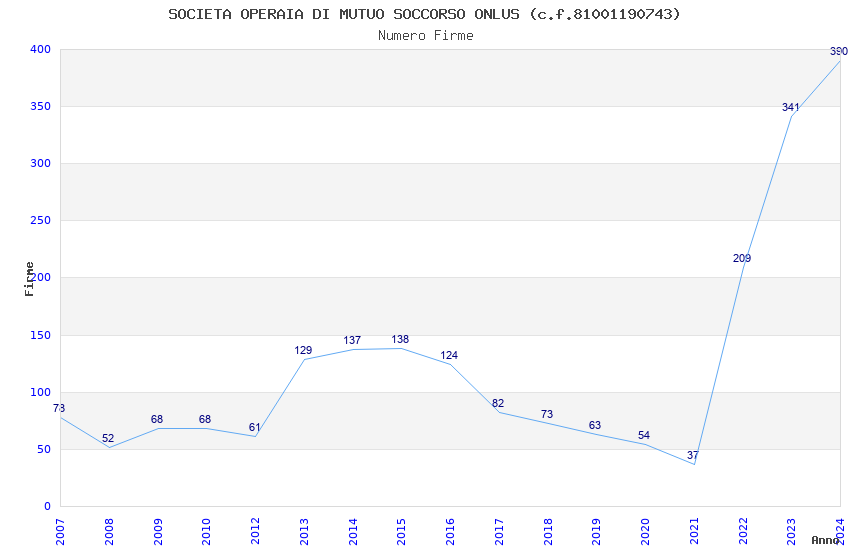Click the 250 value on the y-axis

[40, 220]
